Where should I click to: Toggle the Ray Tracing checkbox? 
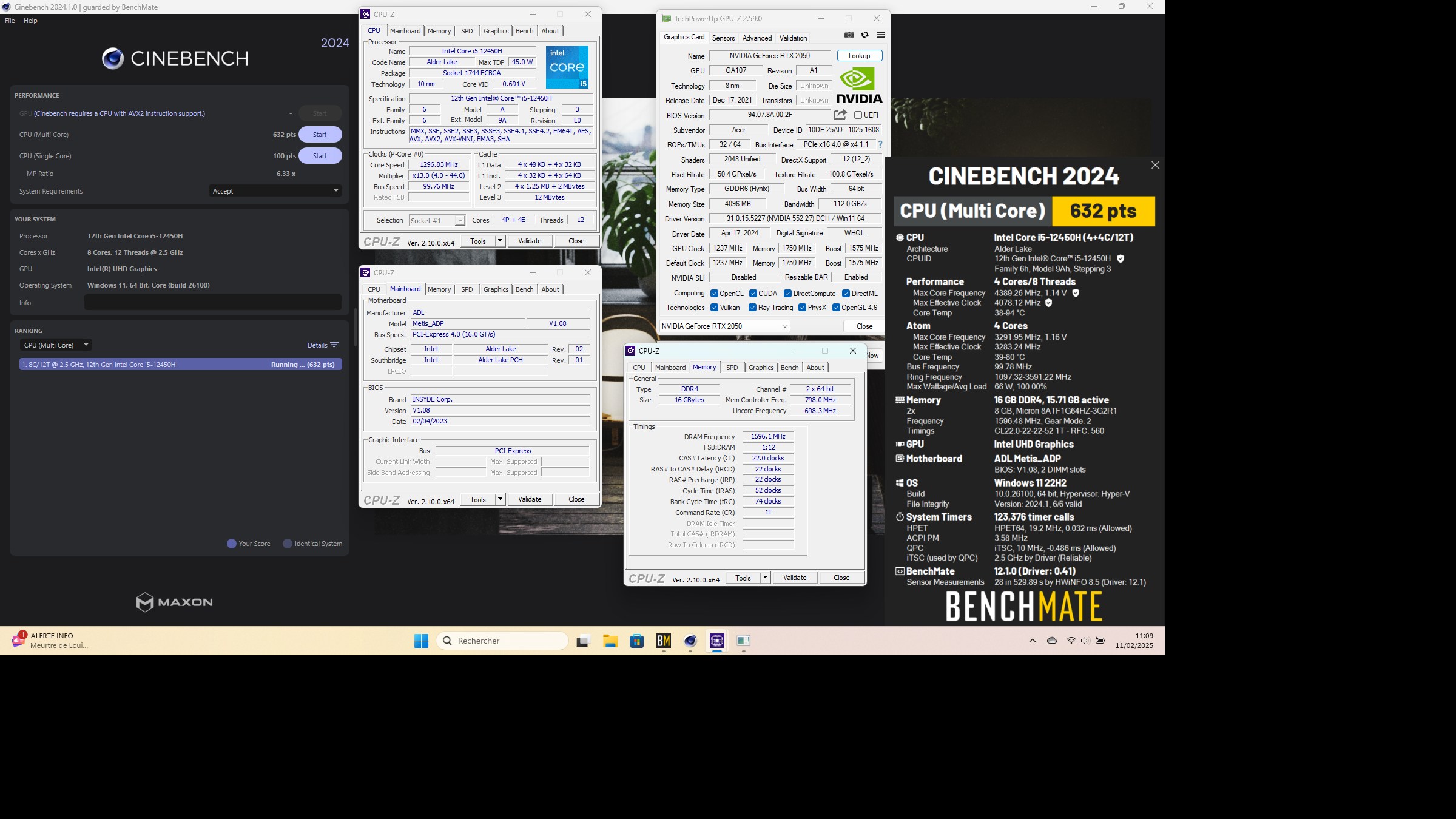pyautogui.click(x=752, y=308)
